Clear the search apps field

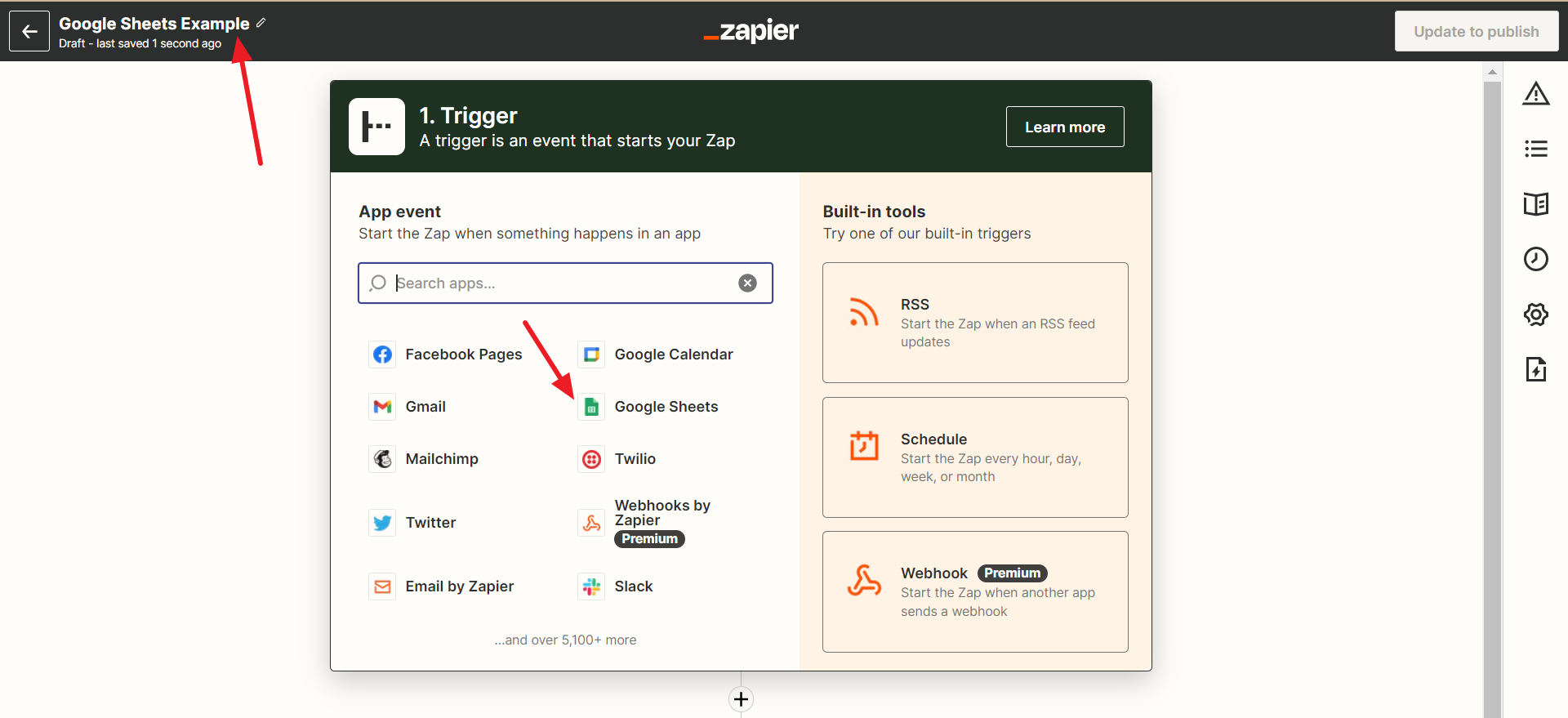point(747,283)
